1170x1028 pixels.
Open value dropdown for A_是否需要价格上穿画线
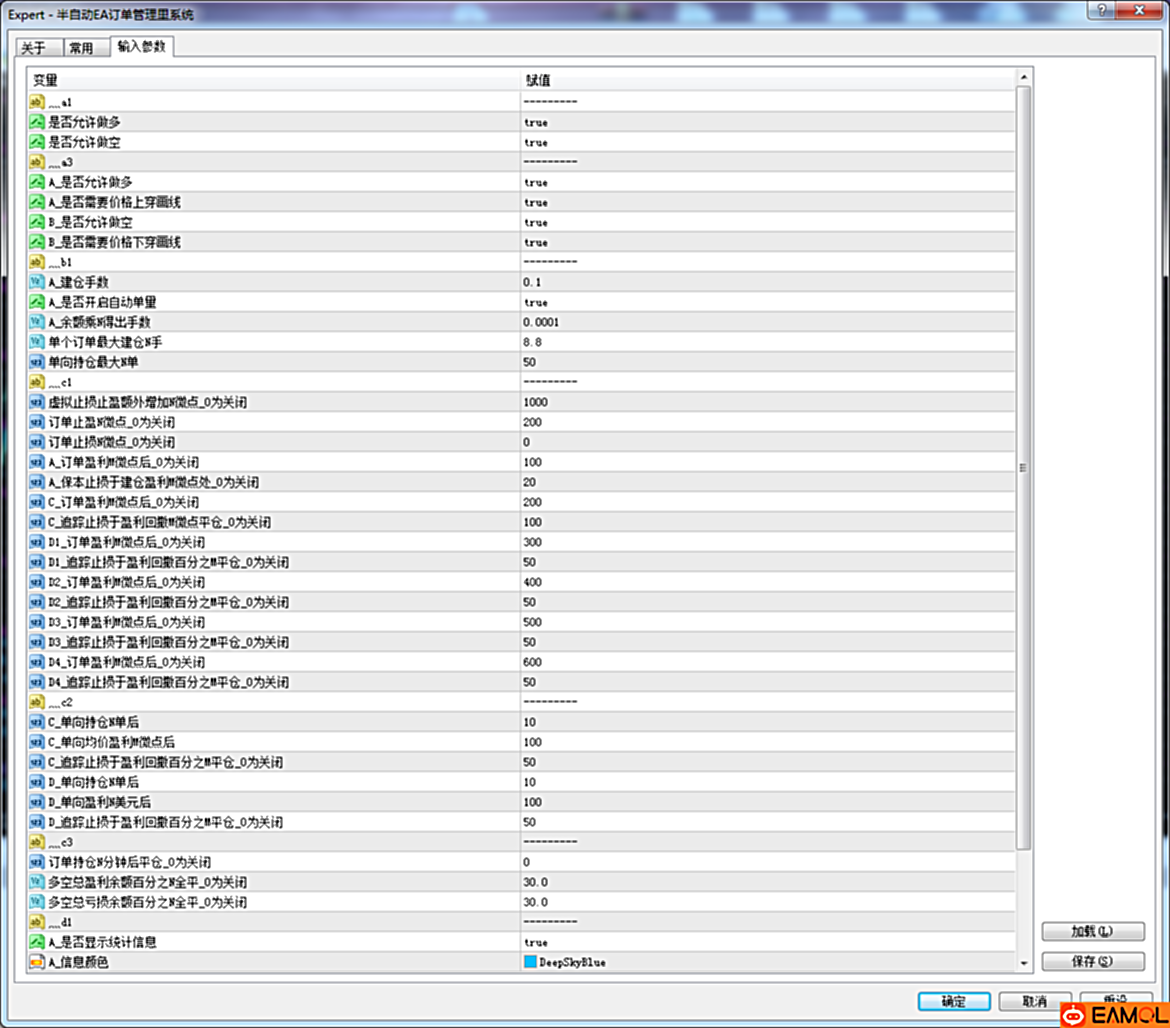point(536,202)
